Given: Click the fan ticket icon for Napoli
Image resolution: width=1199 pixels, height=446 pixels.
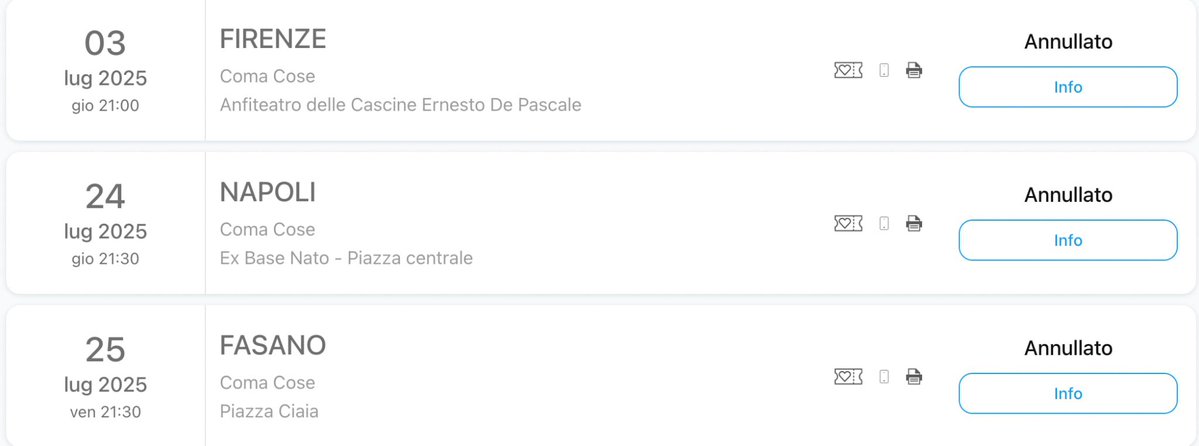Looking at the screenshot, I should click(848, 223).
